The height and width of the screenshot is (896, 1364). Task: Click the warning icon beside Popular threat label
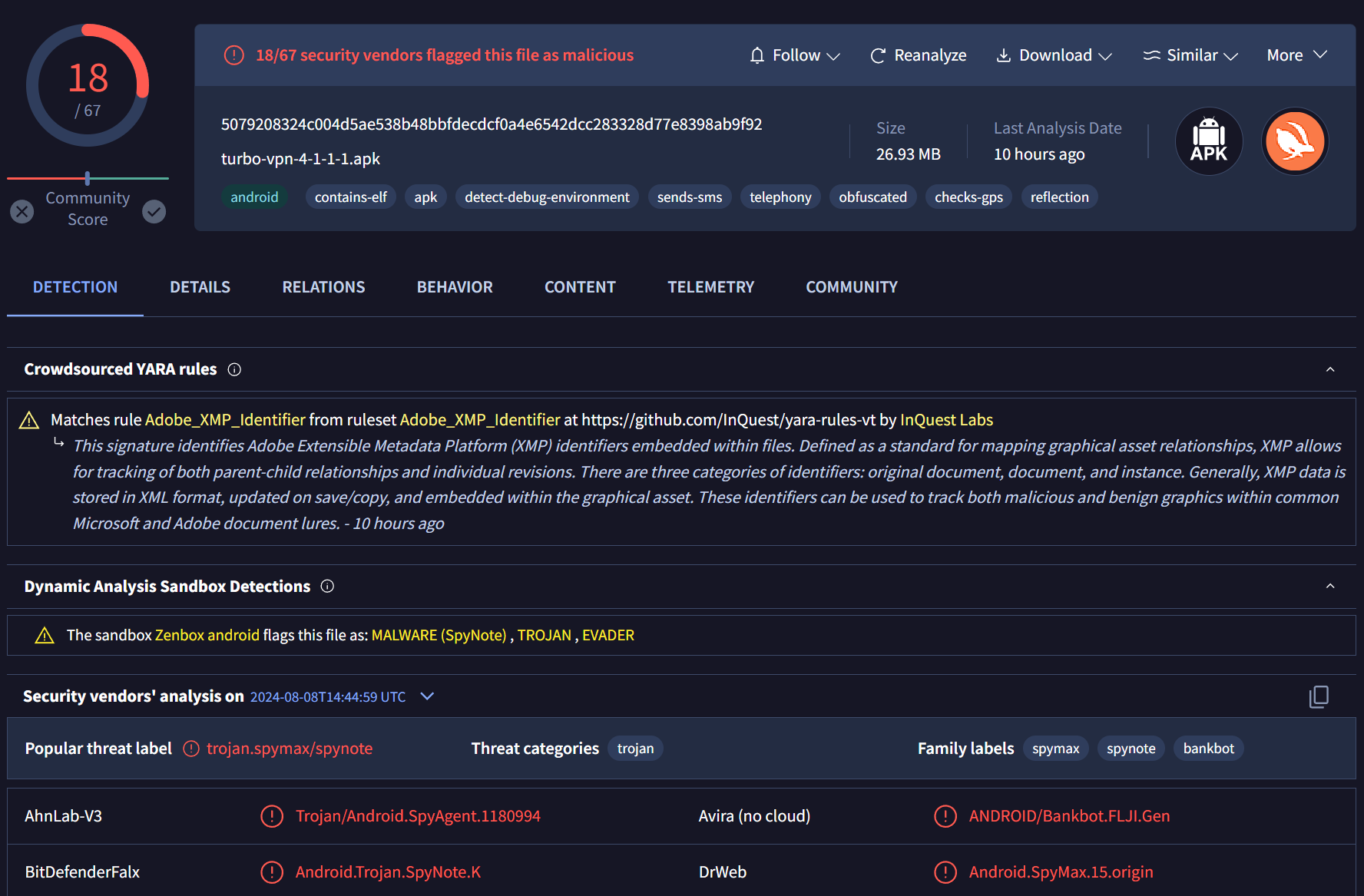click(x=191, y=749)
